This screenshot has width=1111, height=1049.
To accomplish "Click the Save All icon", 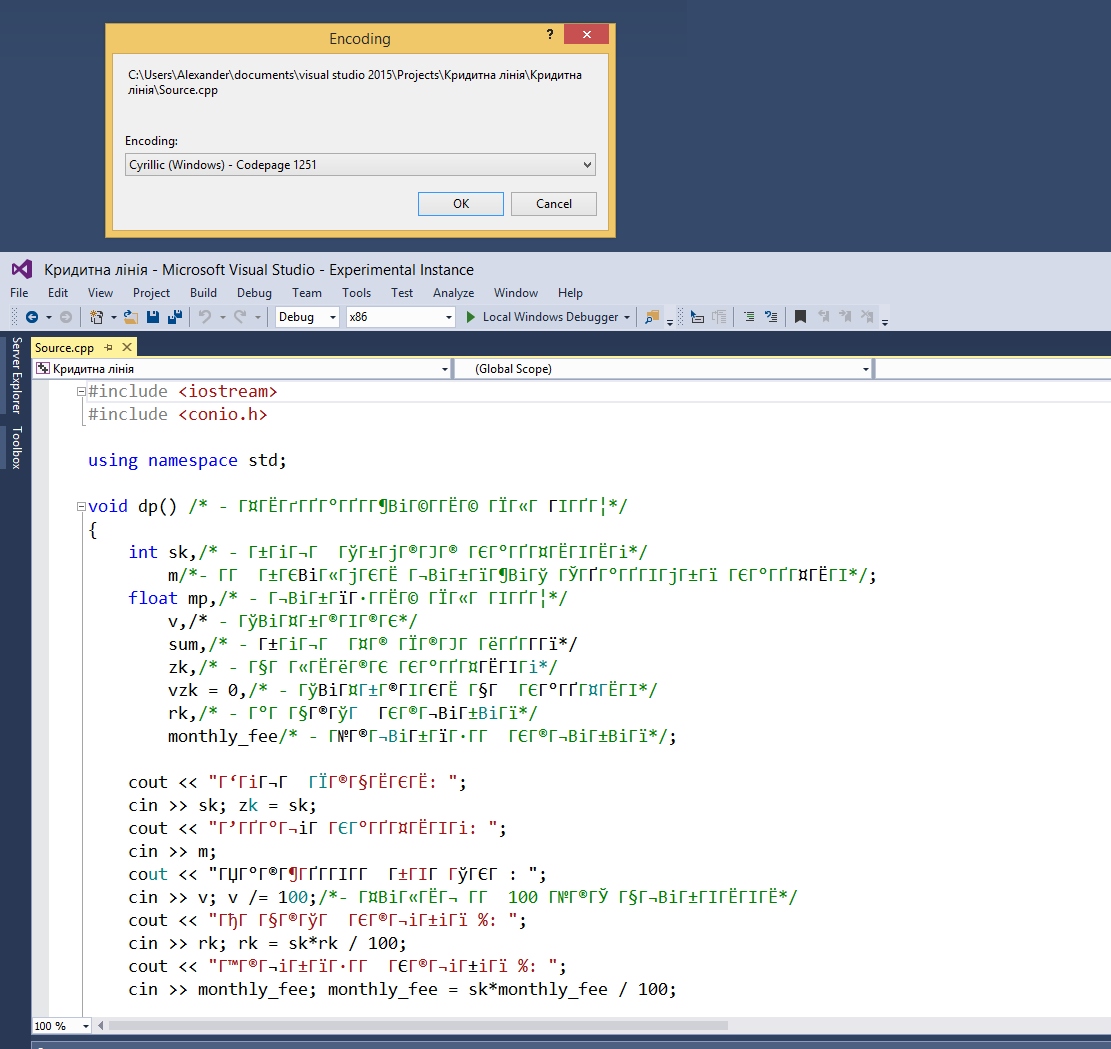I will [x=174, y=317].
